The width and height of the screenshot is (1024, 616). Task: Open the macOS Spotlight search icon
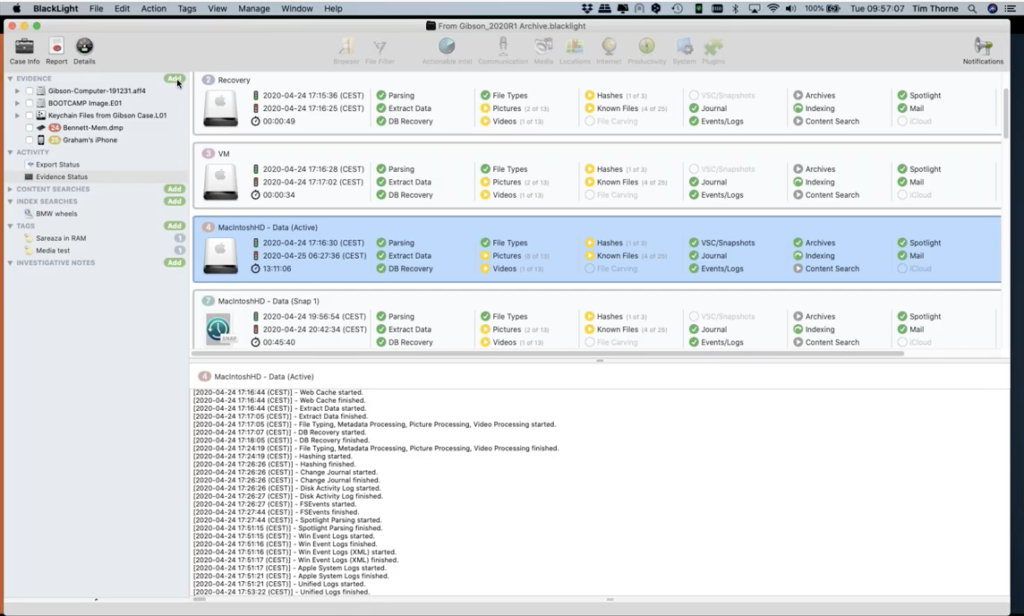tap(972, 8)
